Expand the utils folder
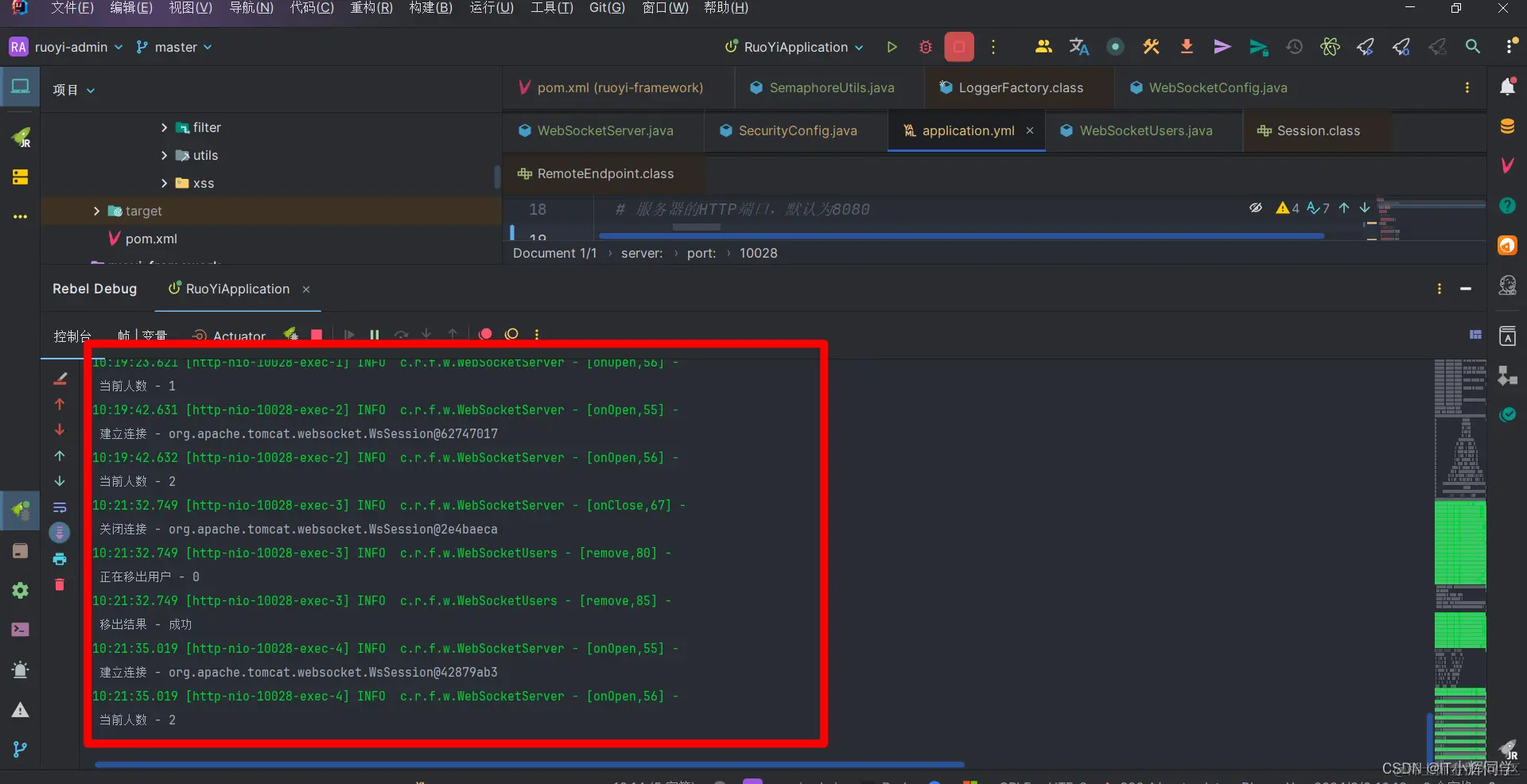 [x=164, y=155]
